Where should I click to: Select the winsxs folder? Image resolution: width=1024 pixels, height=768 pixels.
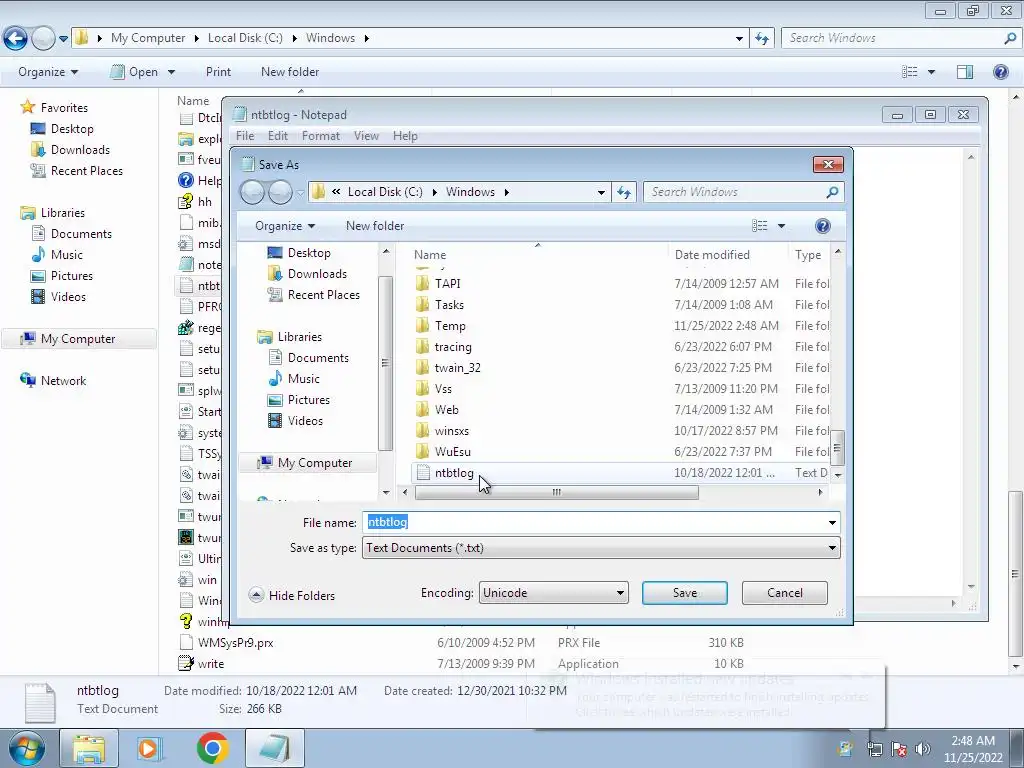point(451,431)
